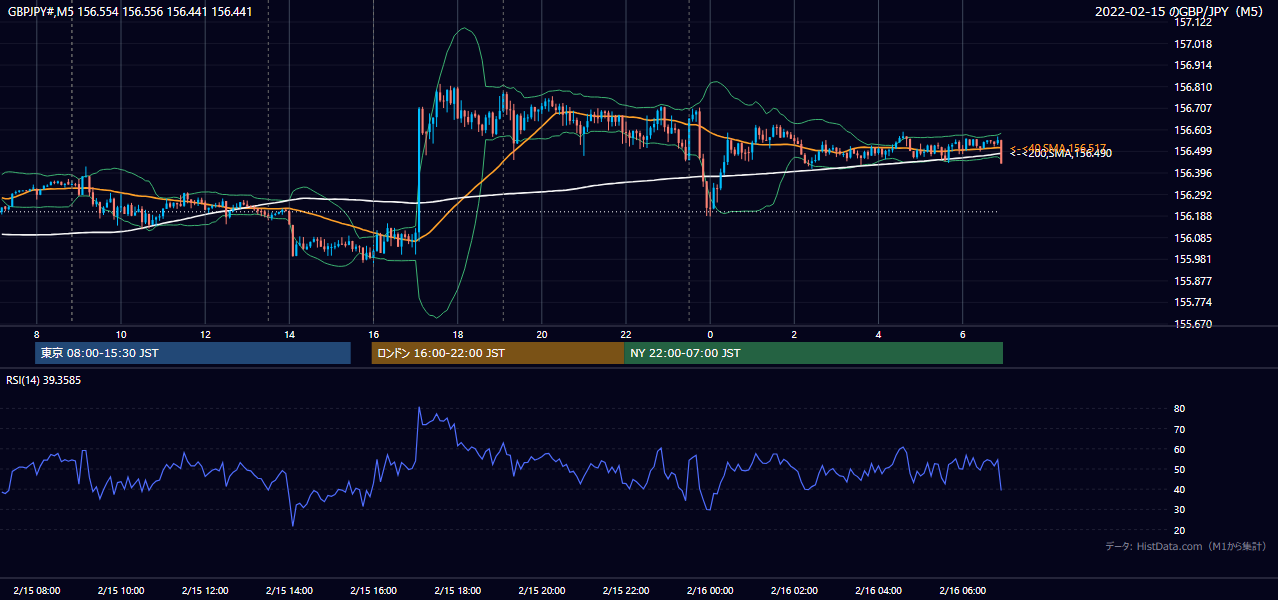Click price level 157.122 on the scale
Screen dimensions: 1278x600
point(1193,22)
